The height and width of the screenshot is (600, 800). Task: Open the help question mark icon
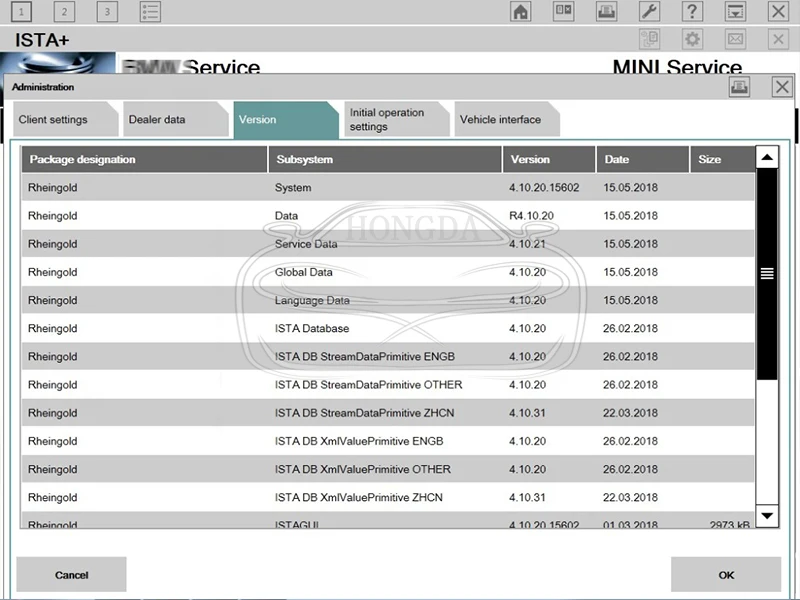tap(692, 11)
